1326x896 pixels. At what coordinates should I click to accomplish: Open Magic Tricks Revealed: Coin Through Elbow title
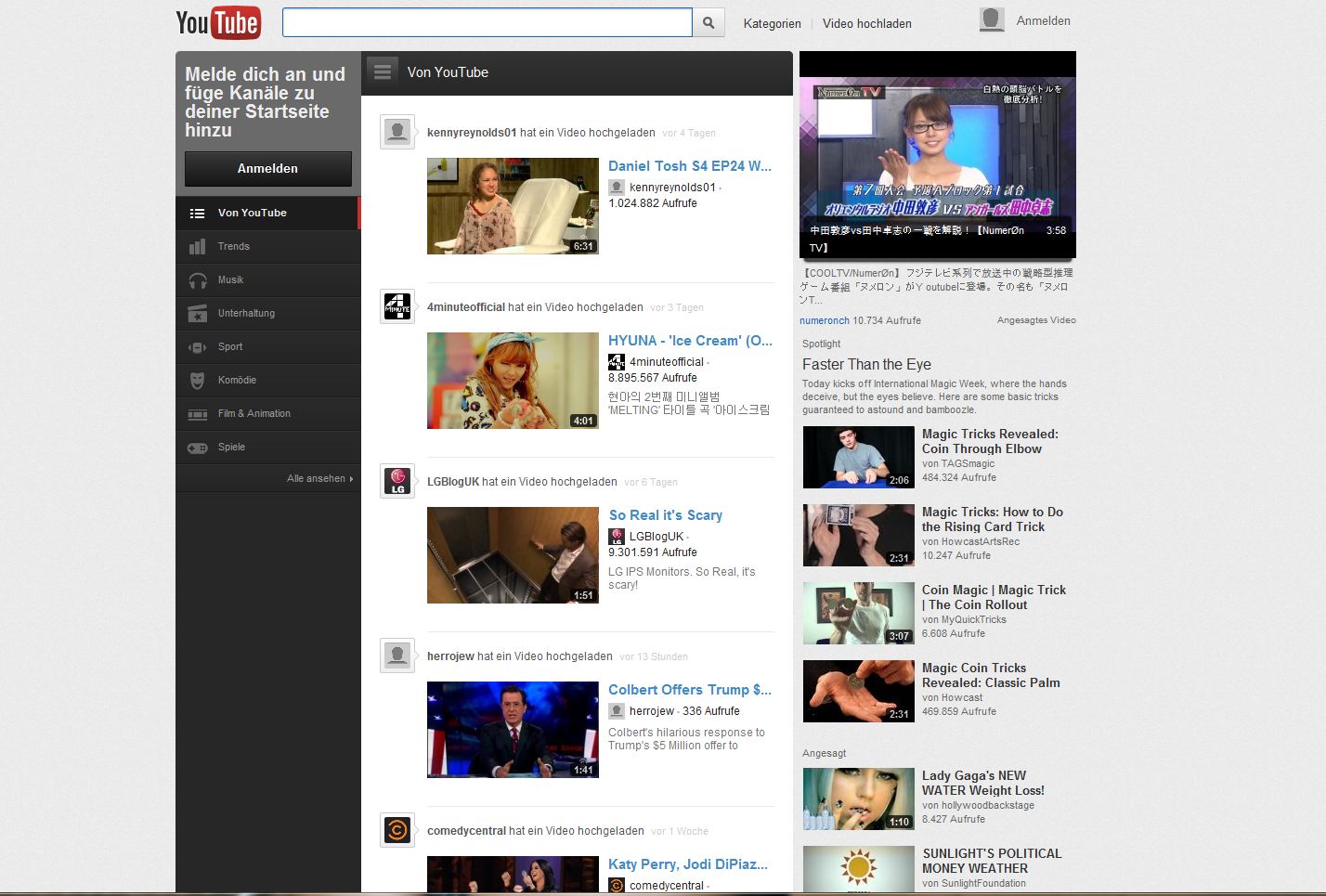coord(990,441)
